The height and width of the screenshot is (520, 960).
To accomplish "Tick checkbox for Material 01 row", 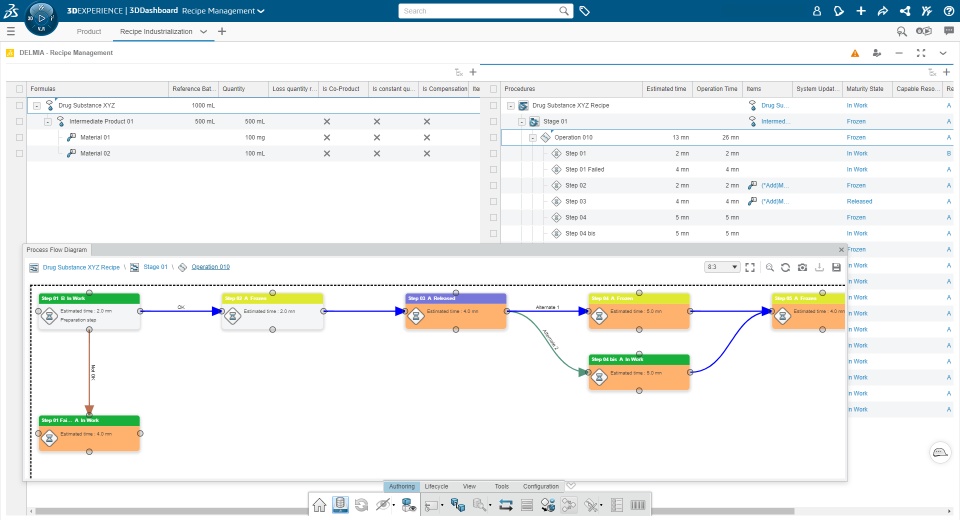I will [20, 137].
